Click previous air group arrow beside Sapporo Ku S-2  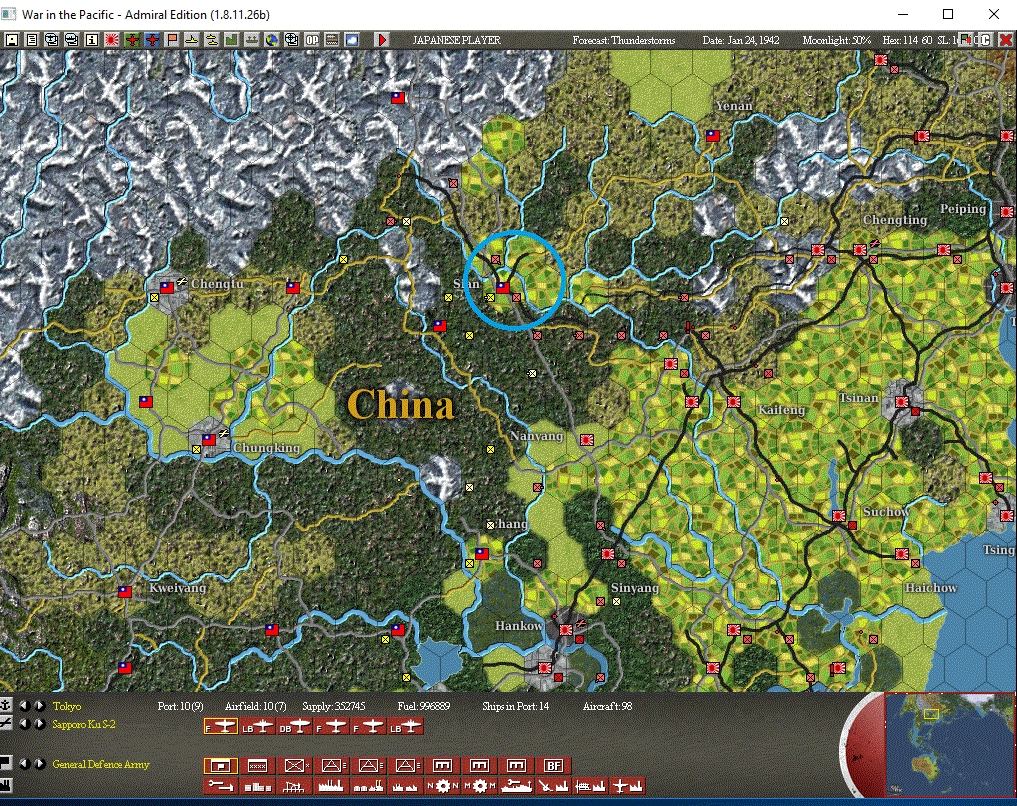coord(25,724)
